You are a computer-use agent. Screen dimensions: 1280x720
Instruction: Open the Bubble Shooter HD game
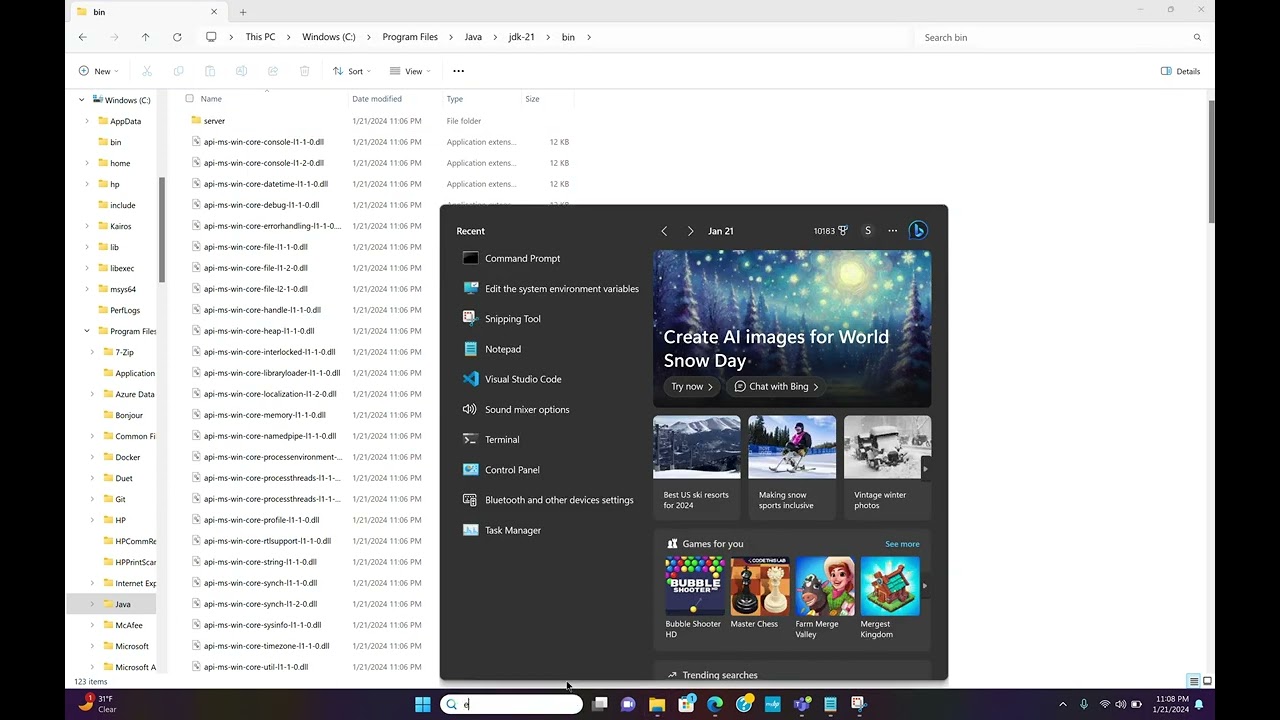[x=694, y=598]
